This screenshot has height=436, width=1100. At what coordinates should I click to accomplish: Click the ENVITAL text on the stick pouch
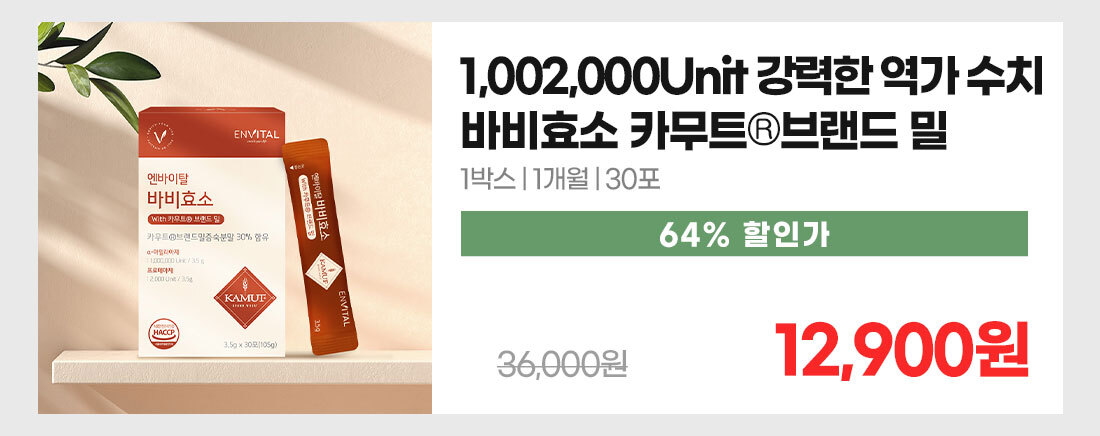(x=342, y=307)
